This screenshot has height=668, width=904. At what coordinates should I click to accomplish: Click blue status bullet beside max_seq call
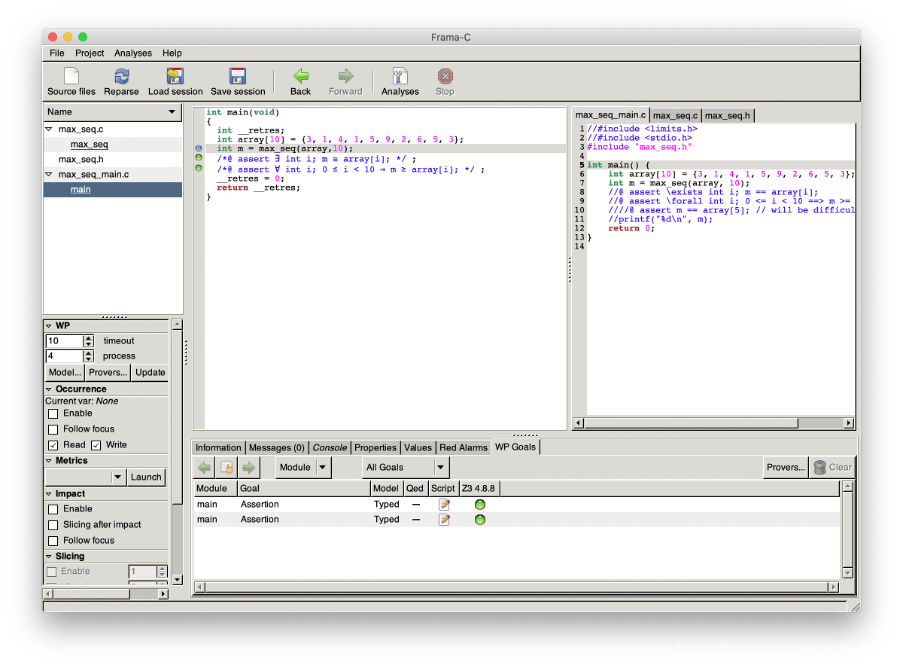tap(199, 149)
